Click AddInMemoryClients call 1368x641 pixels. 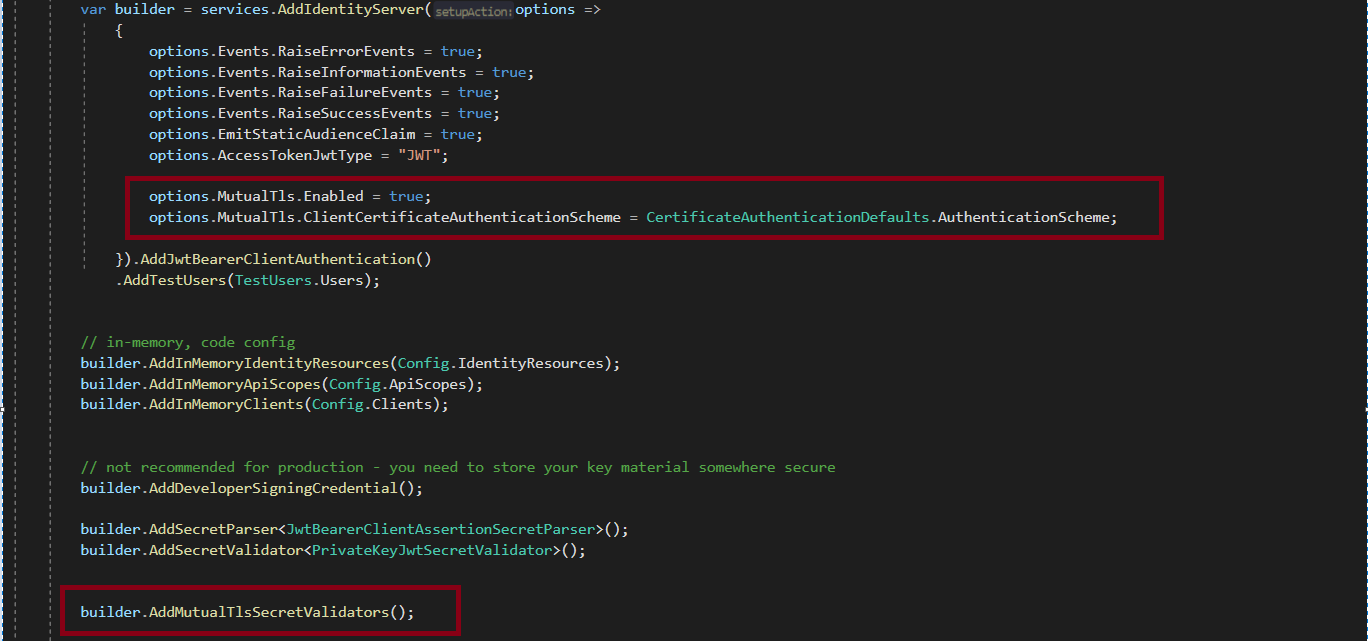tap(226, 404)
